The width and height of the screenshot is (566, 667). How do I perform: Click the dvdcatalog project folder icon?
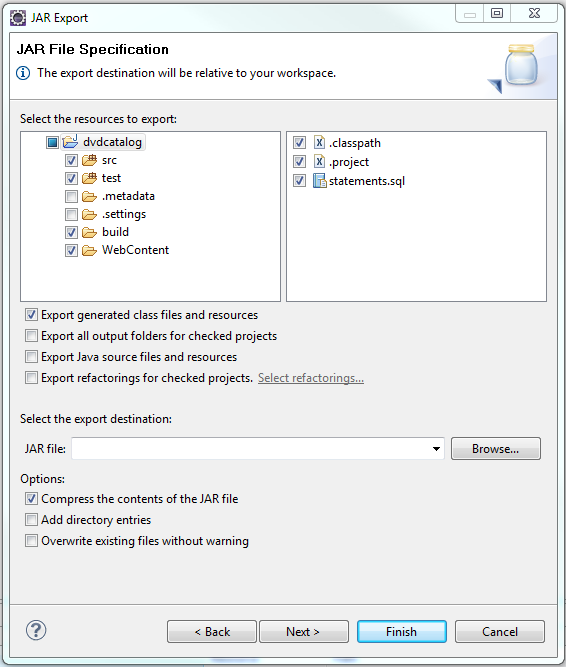(x=70, y=142)
